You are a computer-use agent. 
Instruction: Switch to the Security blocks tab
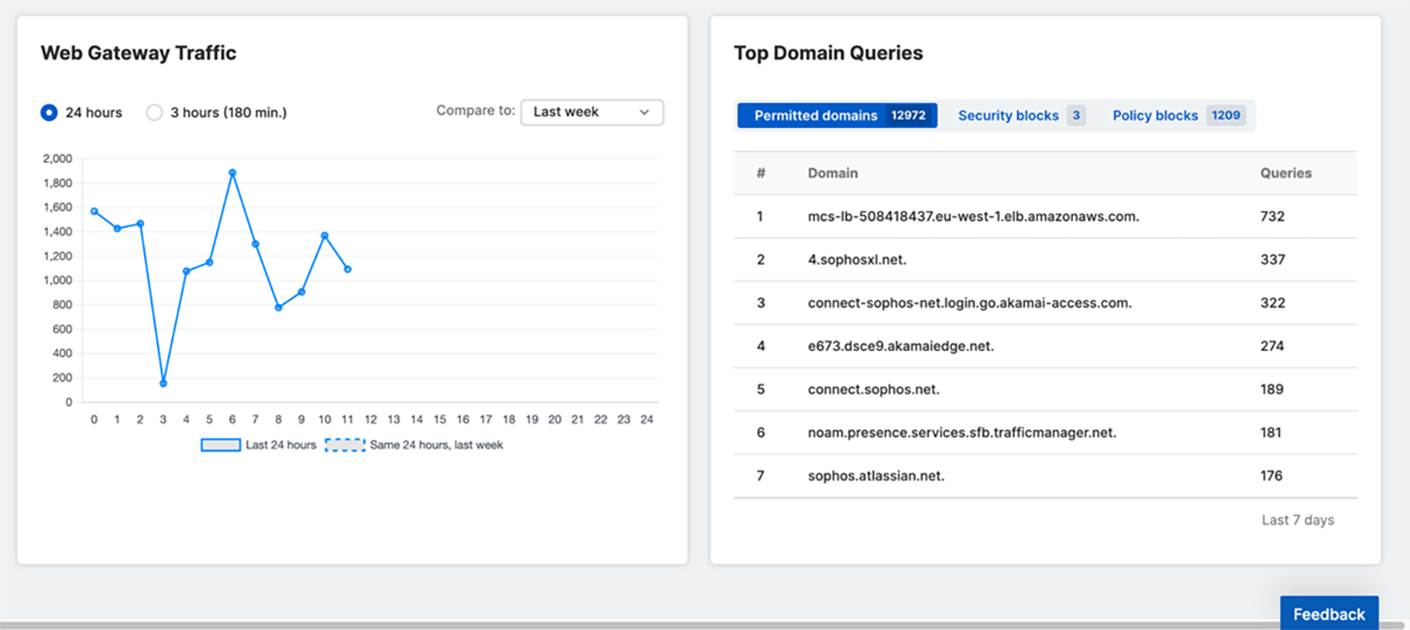pos(1009,115)
